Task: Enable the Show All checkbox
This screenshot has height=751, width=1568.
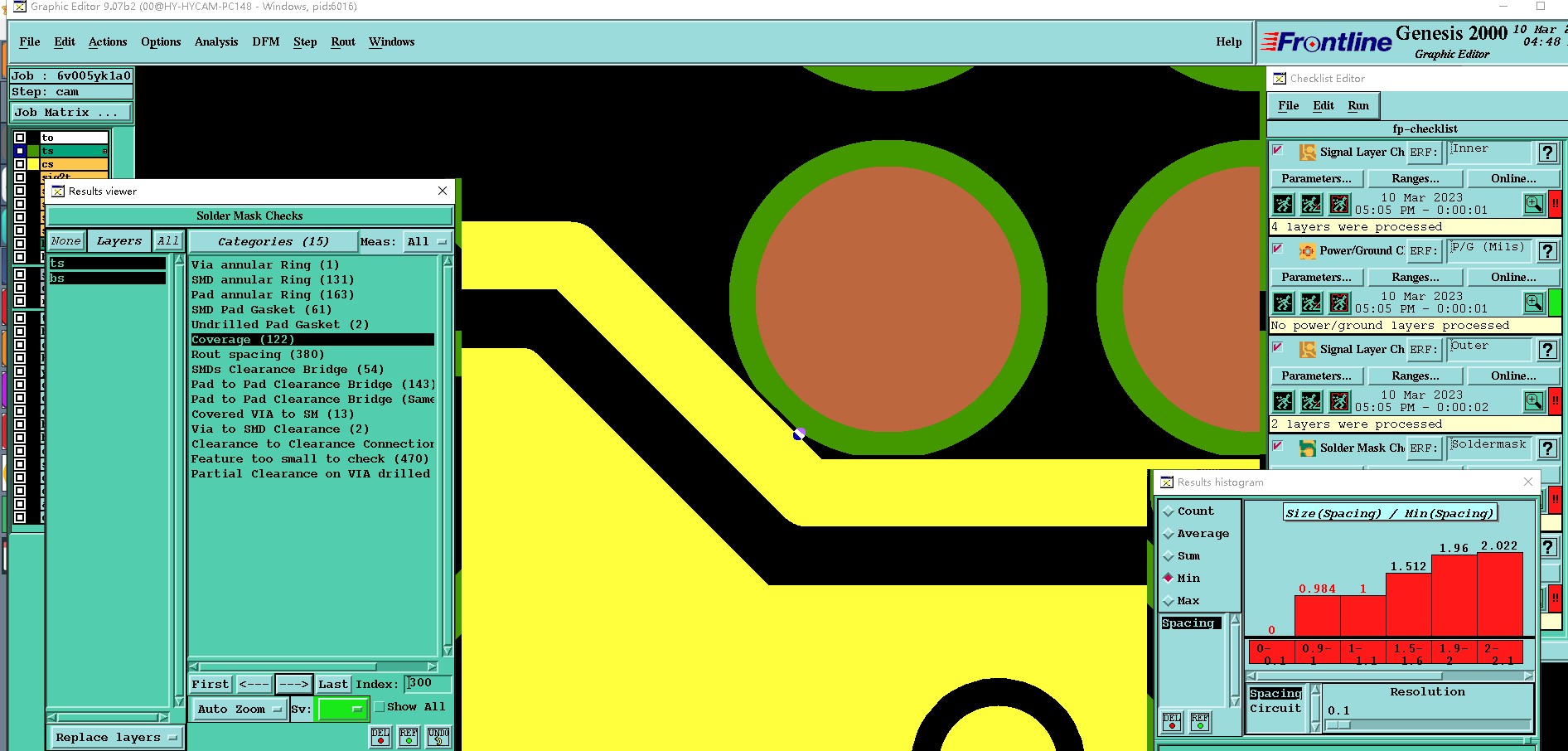Action: coord(380,707)
